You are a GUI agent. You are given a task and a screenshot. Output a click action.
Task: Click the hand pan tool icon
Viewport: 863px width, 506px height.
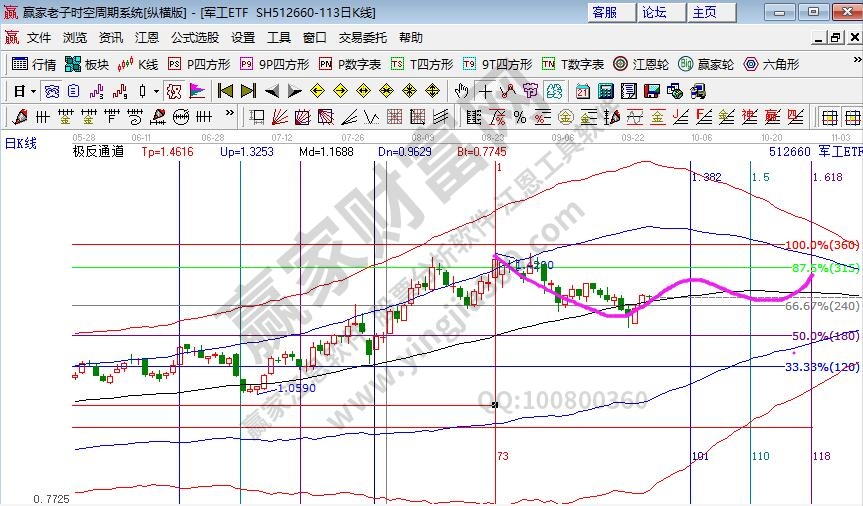pyautogui.click(x=462, y=91)
